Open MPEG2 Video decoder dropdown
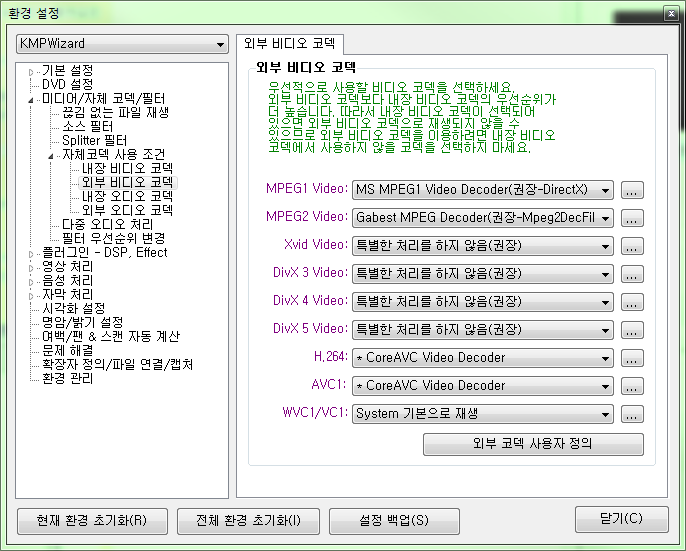The height and width of the screenshot is (551, 686). pos(483,218)
